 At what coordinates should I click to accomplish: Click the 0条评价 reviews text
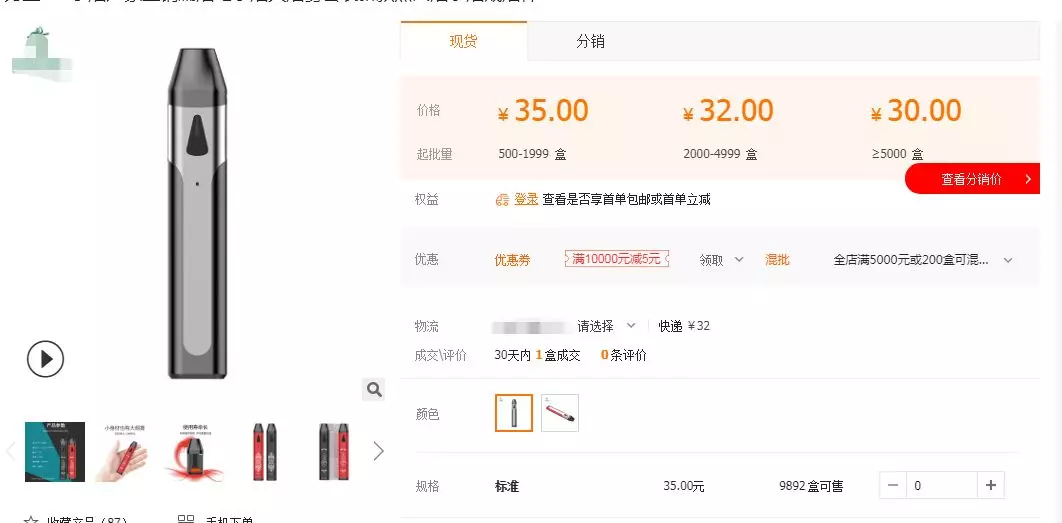coord(624,355)
